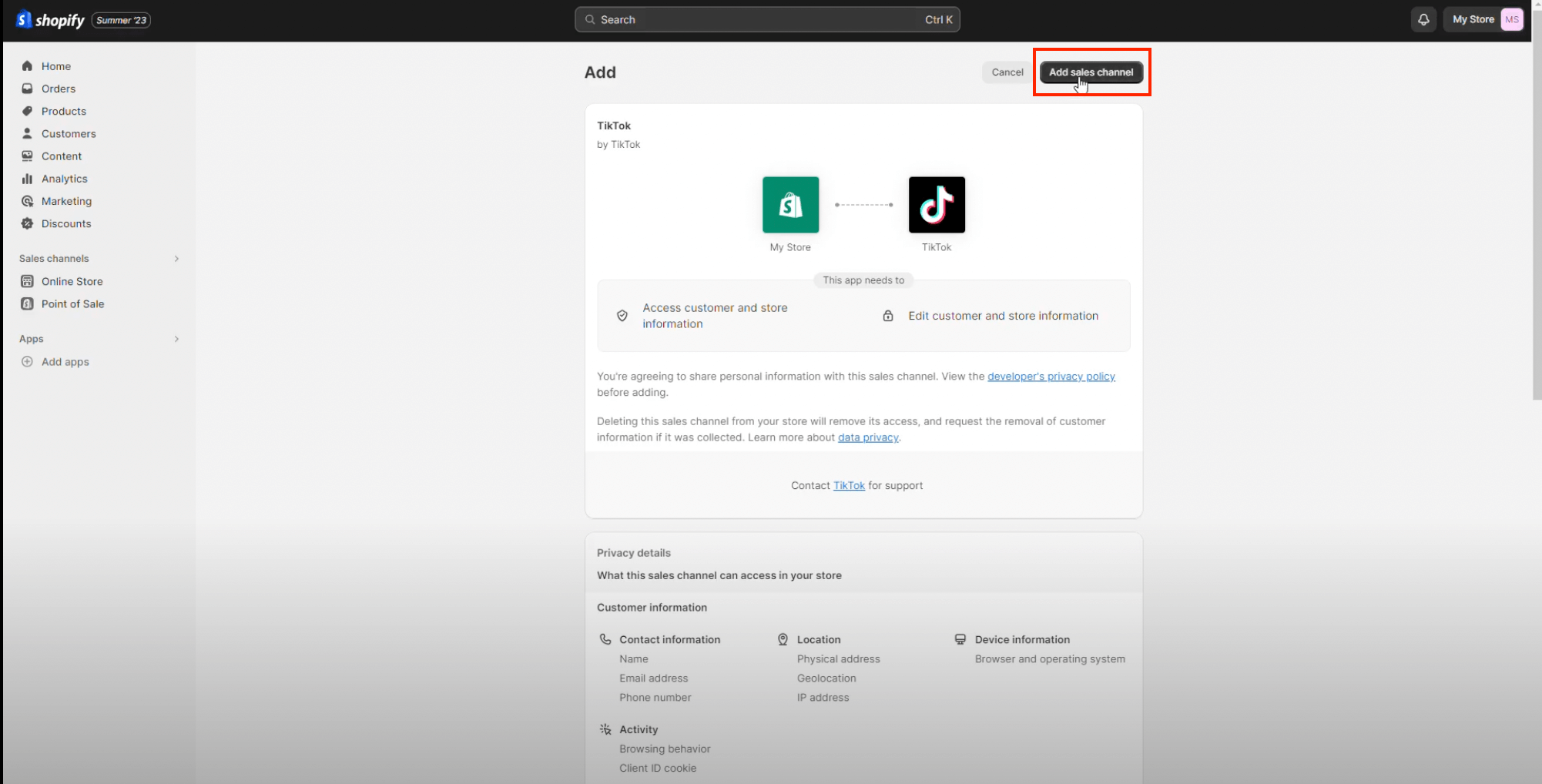Click the Activity cursor icon

coord(605,729)
